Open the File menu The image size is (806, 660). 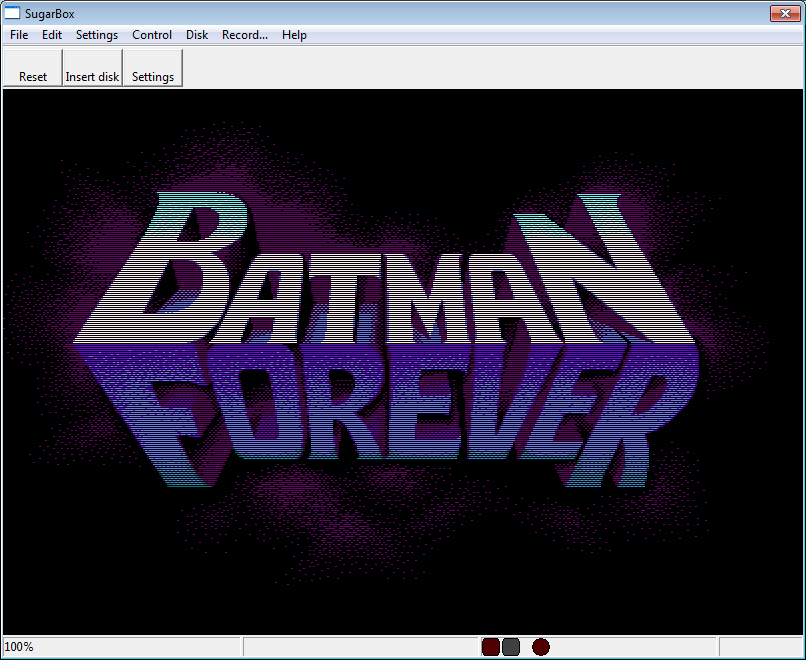(19, 35)
